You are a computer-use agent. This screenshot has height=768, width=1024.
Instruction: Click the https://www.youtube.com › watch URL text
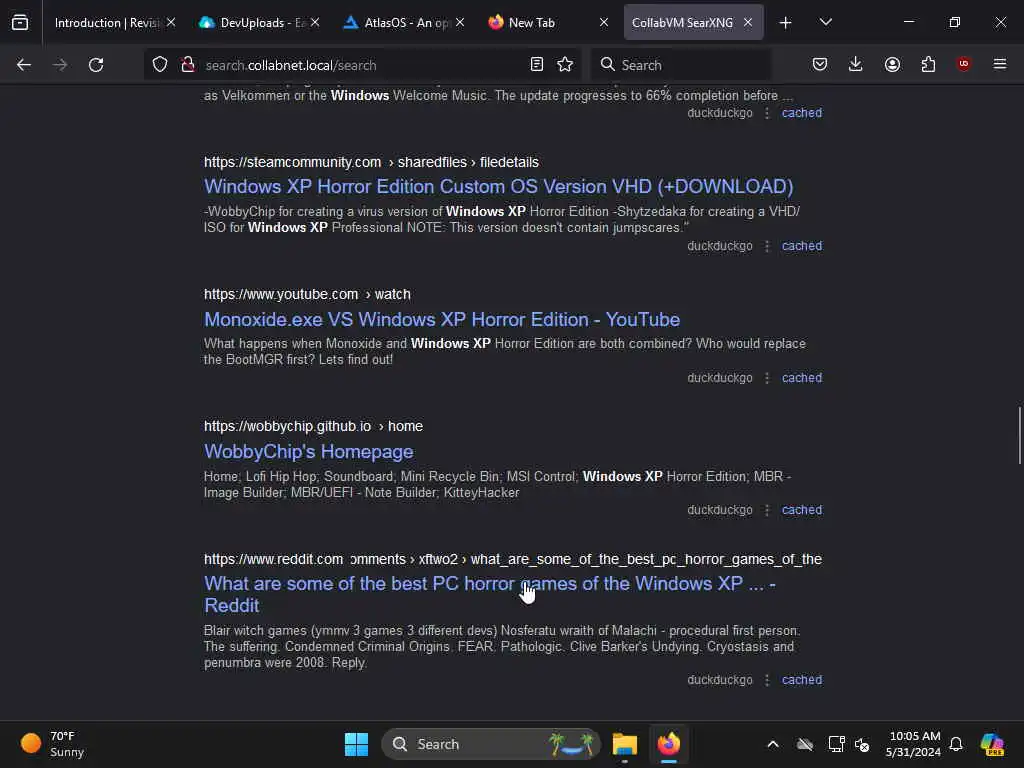pyautogui.click(x=307, y=295)
